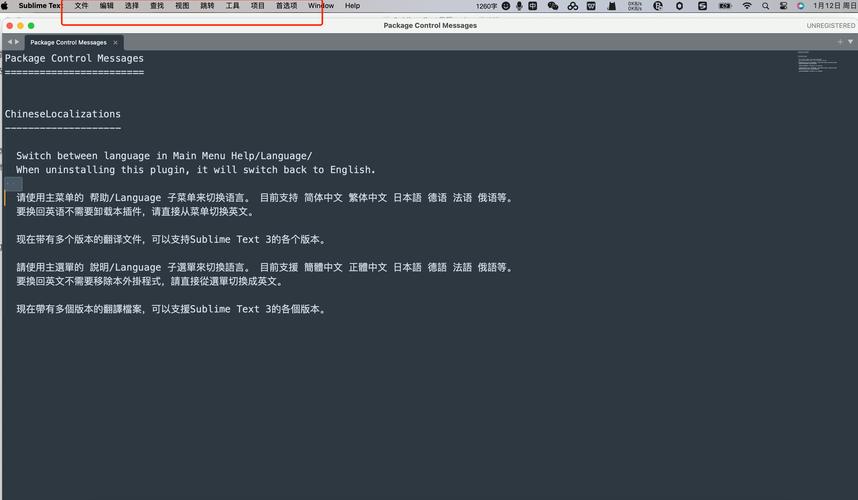Screen dimensions: 858x500
Task: Click line starting 請使用主選單的
Action: point(264,268)
